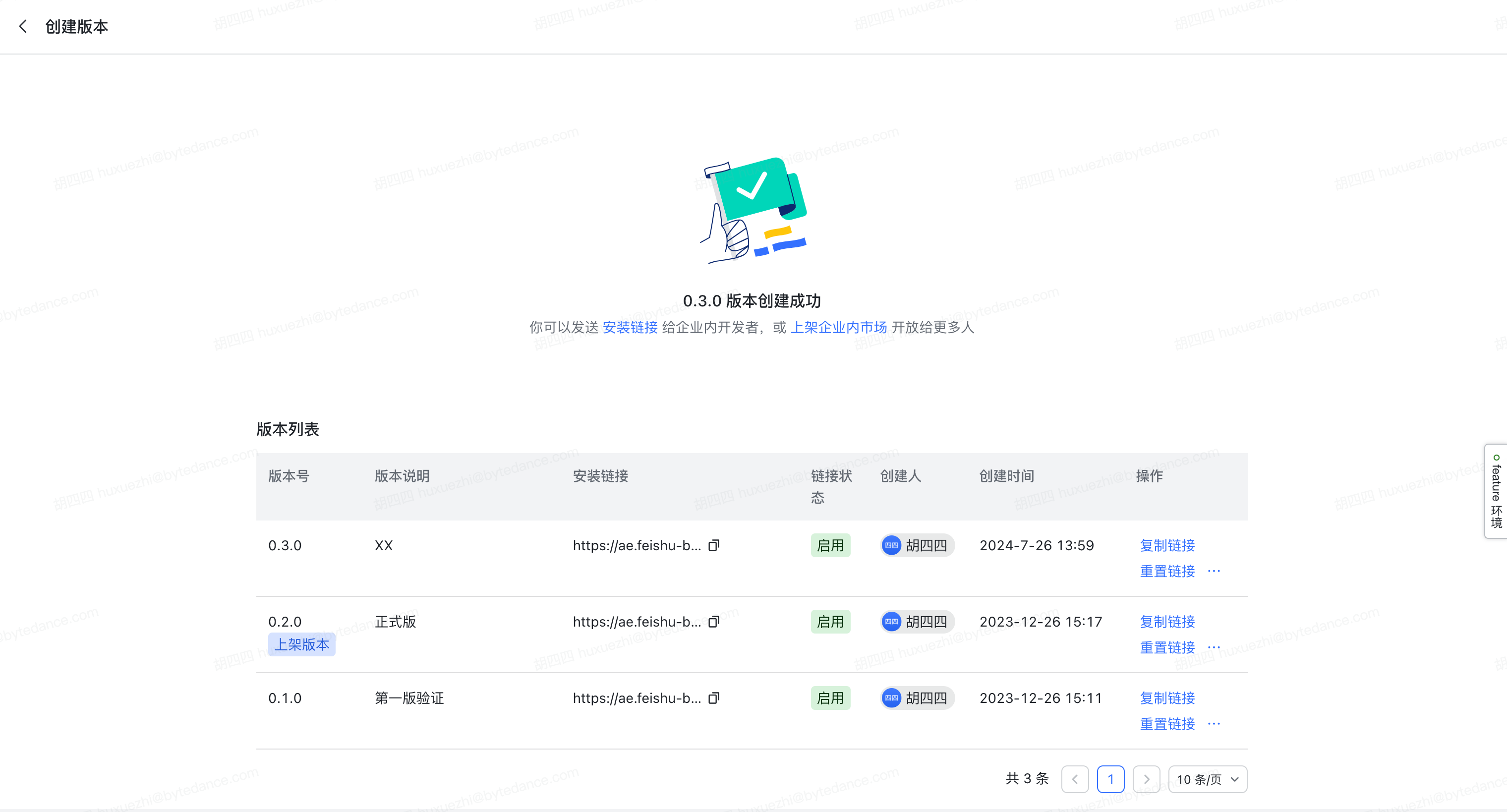Copy install link icon for version 0.2.0

[714, 622]
